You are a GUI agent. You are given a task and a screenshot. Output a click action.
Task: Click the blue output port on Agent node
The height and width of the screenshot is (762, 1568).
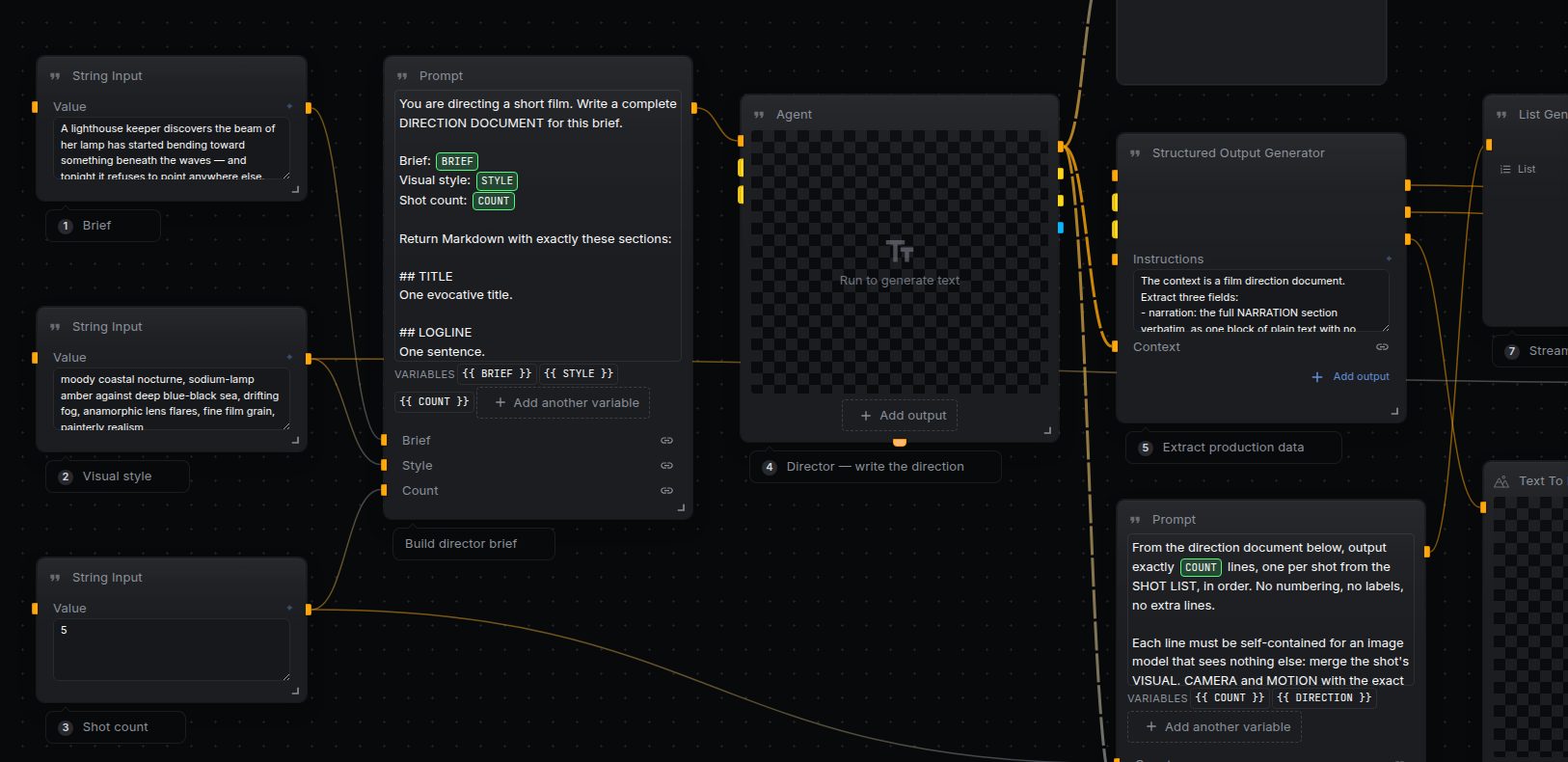point(1061,228)
